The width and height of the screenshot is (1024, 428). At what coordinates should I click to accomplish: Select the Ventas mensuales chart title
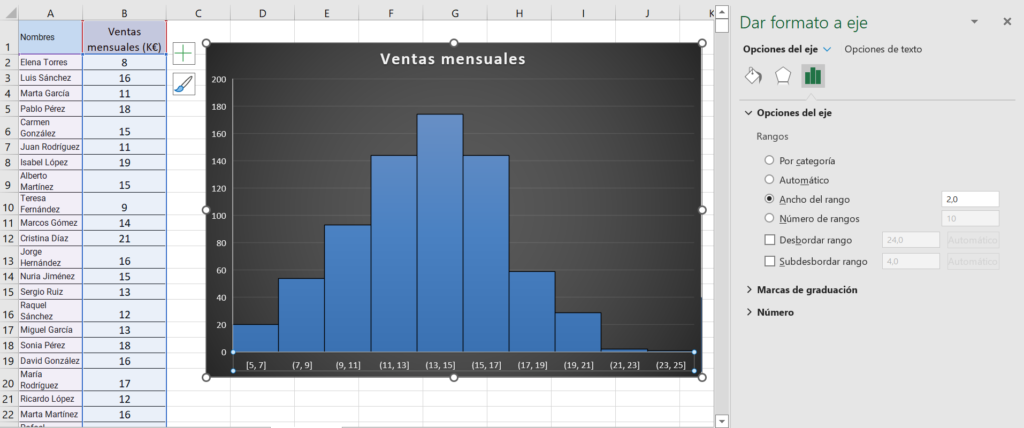tap(453, 59)
